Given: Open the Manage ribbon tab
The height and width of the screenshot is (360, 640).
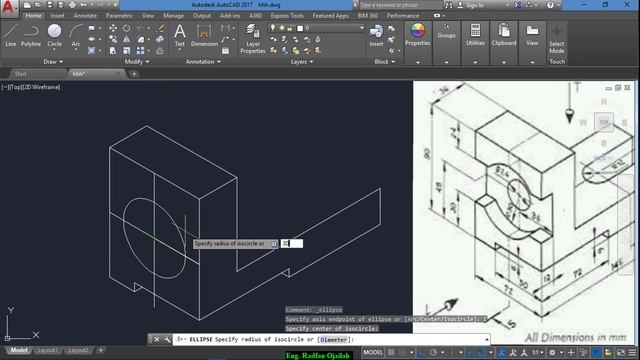Looking at the screenshot, I should [173, 16].
